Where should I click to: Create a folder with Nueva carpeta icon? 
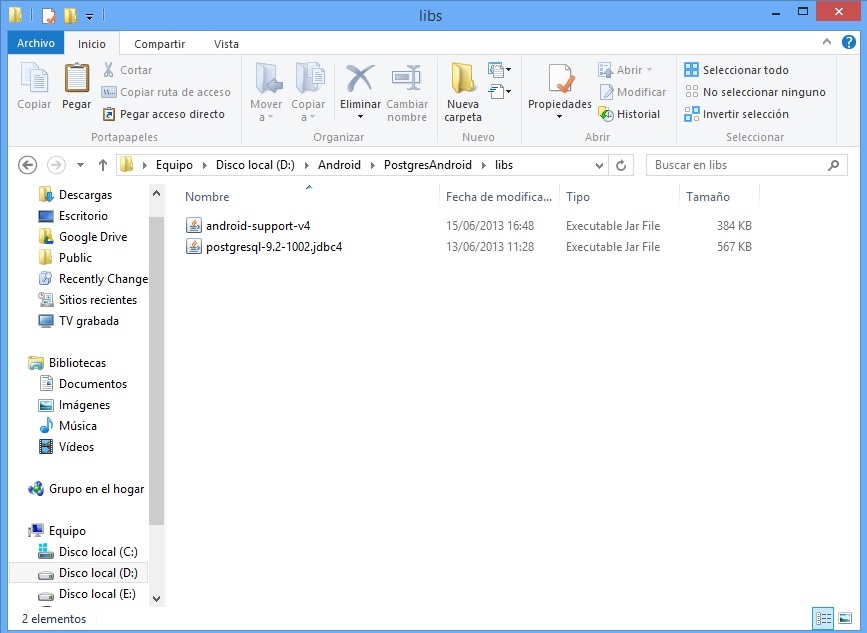pyautogui.click(x=463, y=80)
